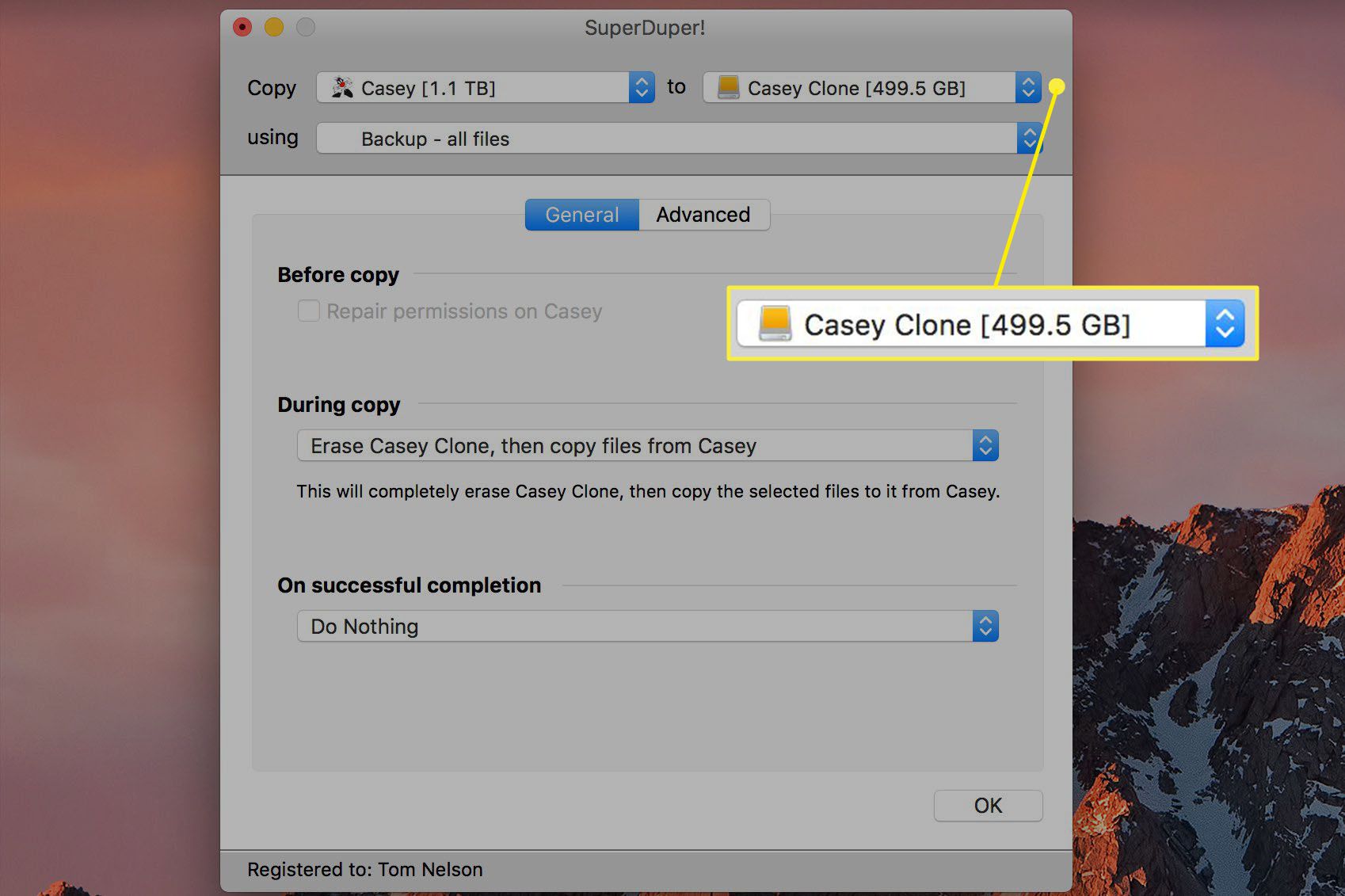Open the 'Do Nothing' completion dropdown
This screenshot has width=1345, height=896.
pyautogui.click(x=648, y=627)
